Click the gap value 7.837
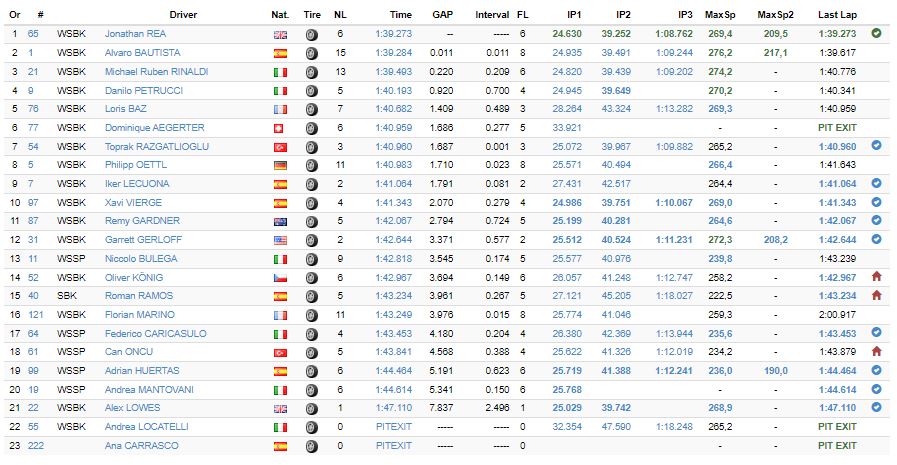 [441, 408]
